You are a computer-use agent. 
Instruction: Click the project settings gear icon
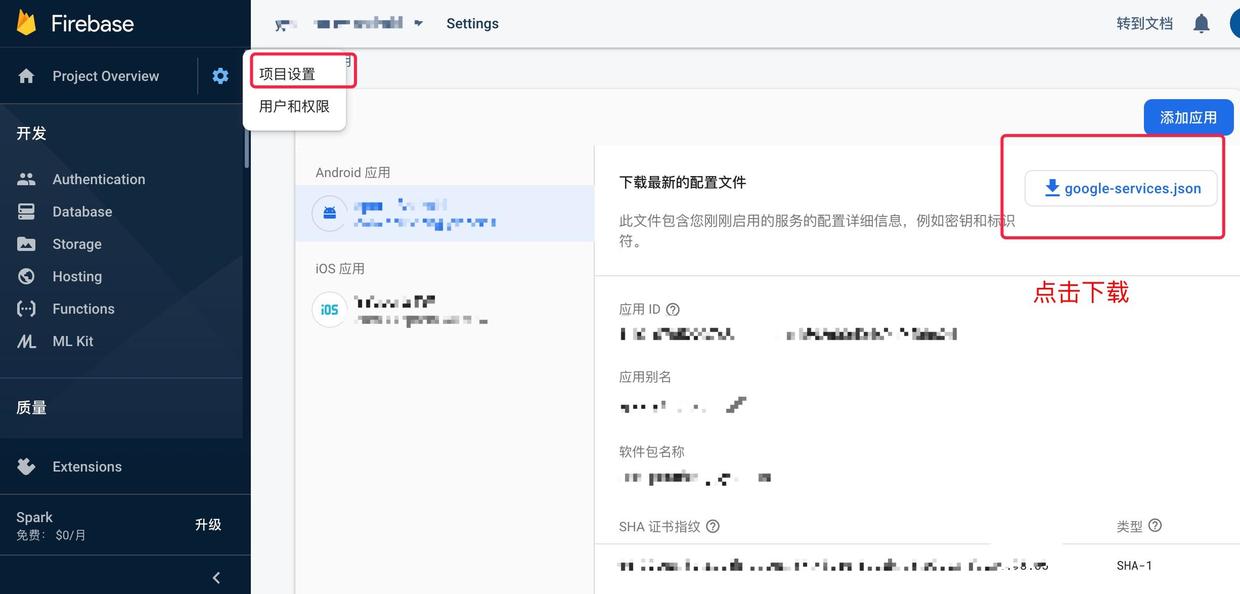pyautogui.click(x=220, y=74)
